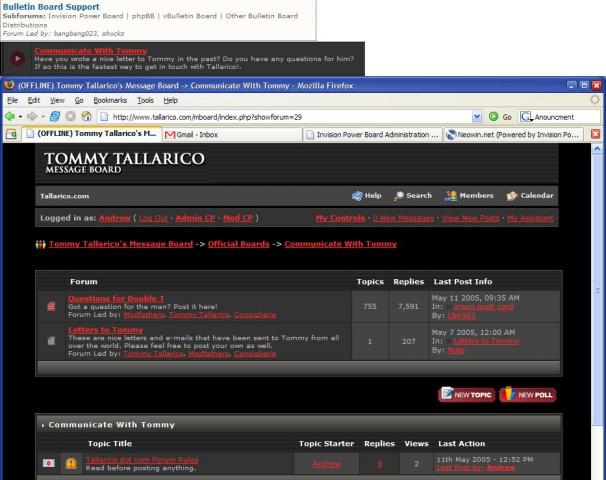
Task: Click the Search magnifier icon on board
Action: [398, 196]
